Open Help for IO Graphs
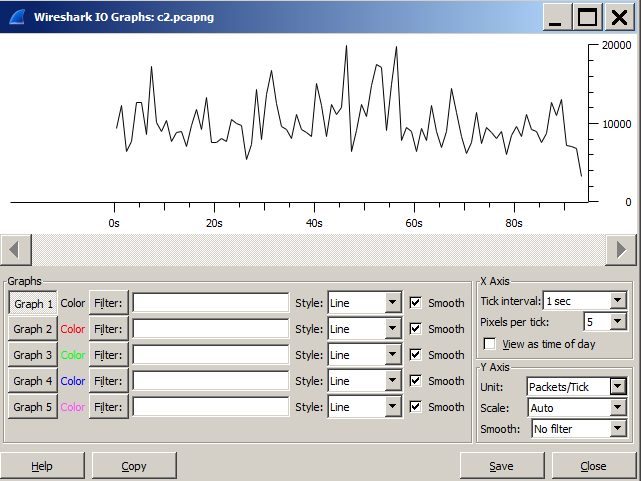Viewport: 641px width, 481px height. (42, 466)
